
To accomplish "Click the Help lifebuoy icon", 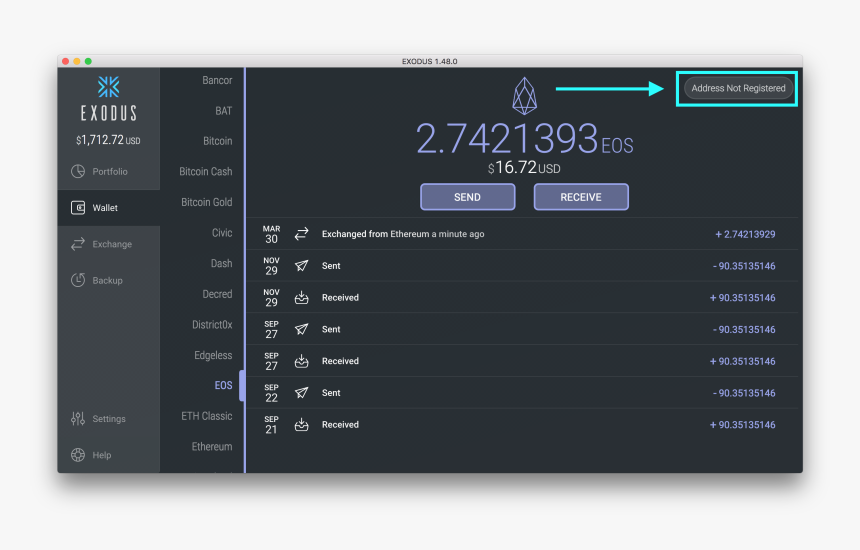I will [x=78, y=455].
